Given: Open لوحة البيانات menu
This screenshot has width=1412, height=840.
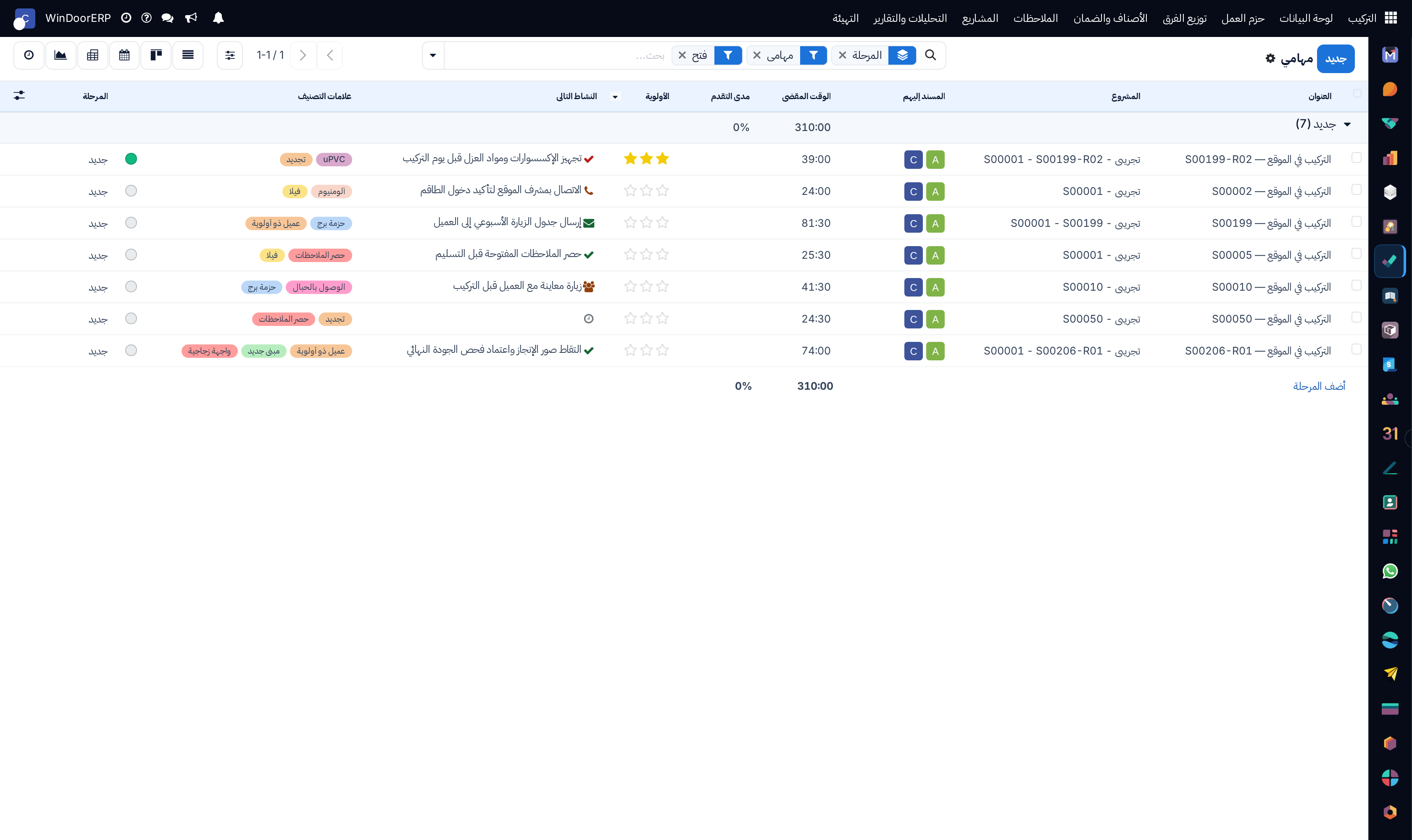Looking at the screenshot, I should (x=1306, y=18).
